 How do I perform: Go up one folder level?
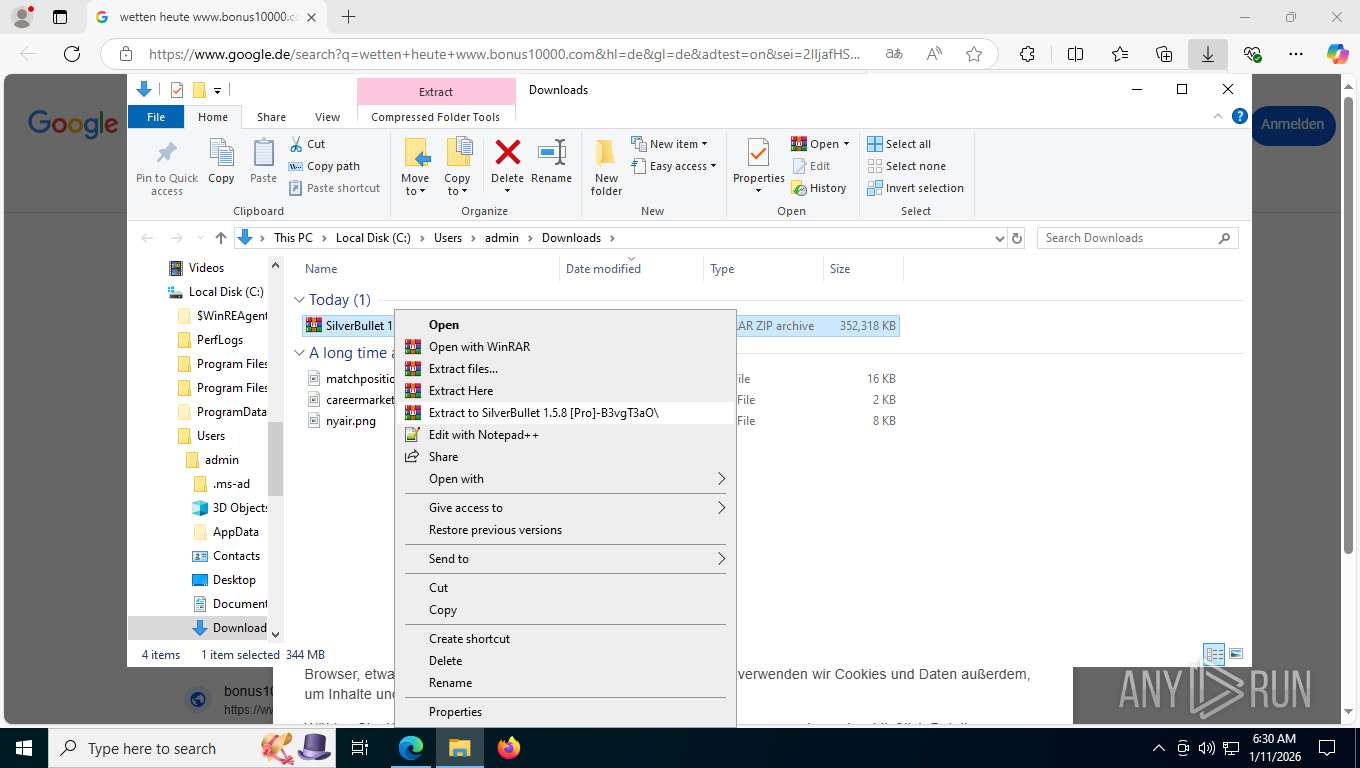click(221, 238)
